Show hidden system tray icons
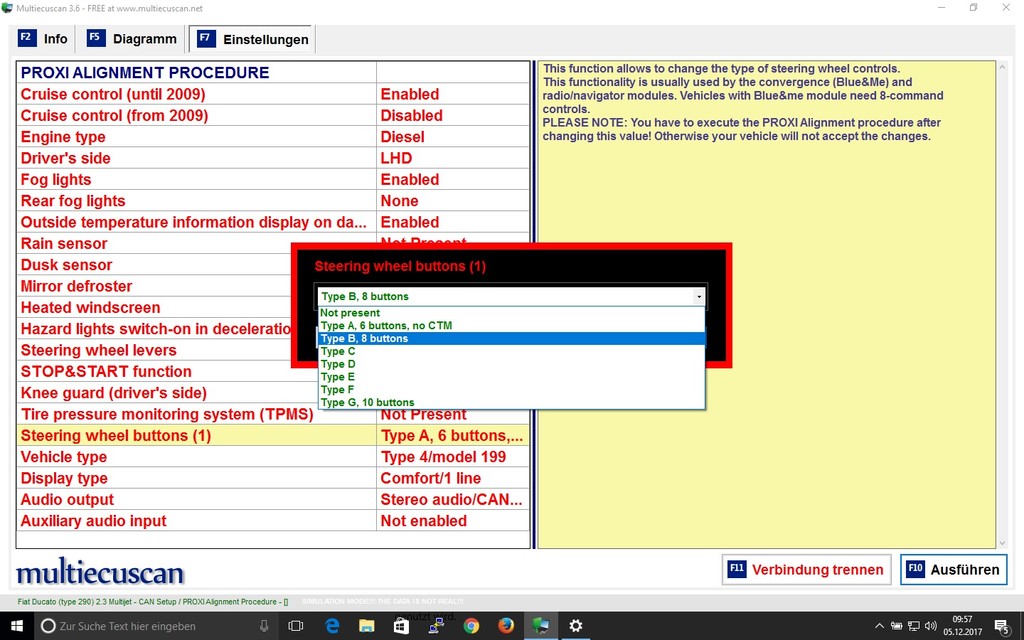Viewport: 1024px width, 640px height. point(879,626)
